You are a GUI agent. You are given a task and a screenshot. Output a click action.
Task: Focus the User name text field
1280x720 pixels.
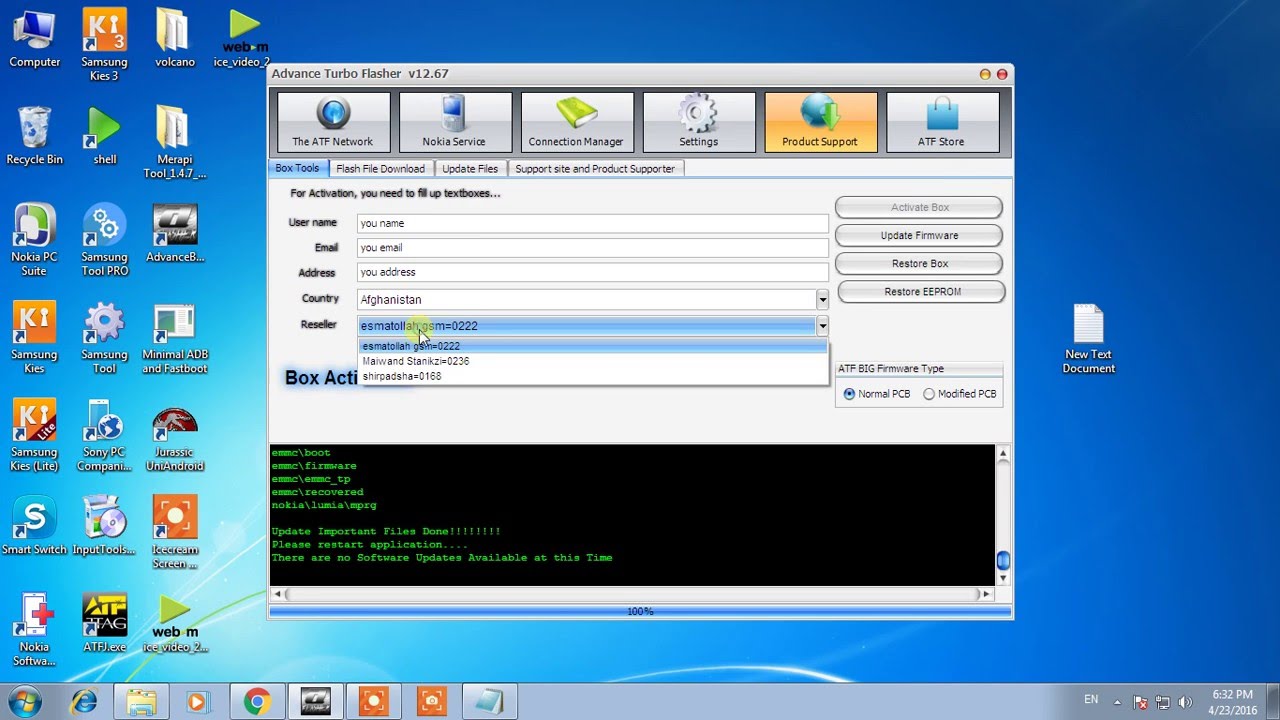592,223
